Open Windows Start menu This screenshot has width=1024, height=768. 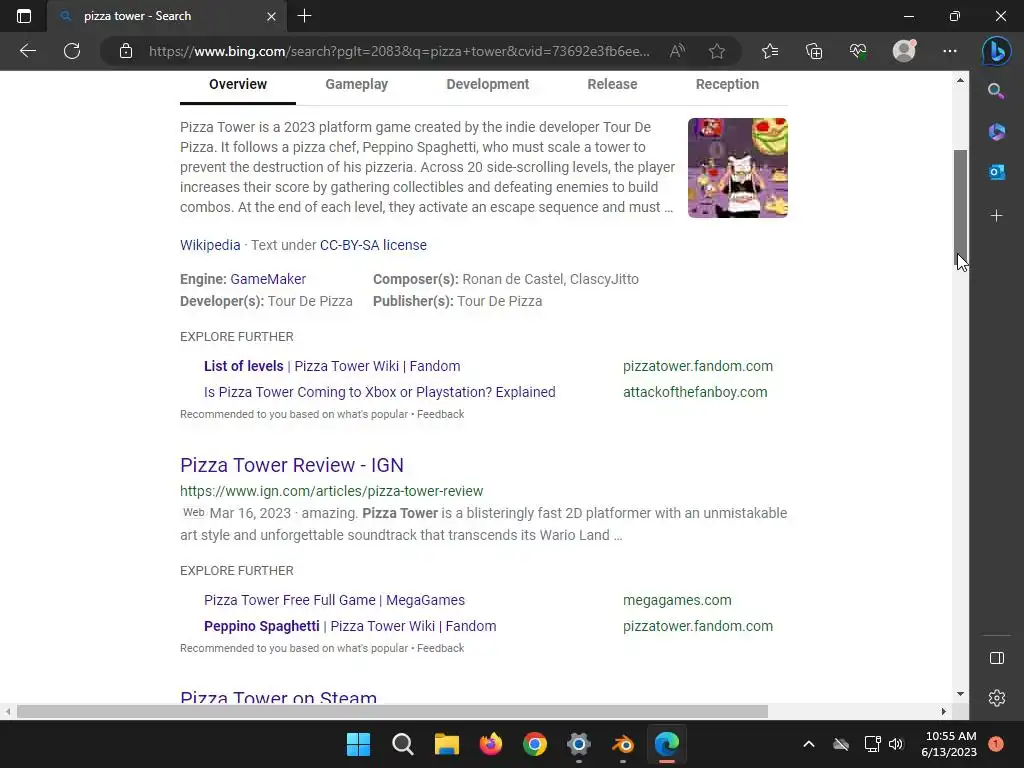358,744
